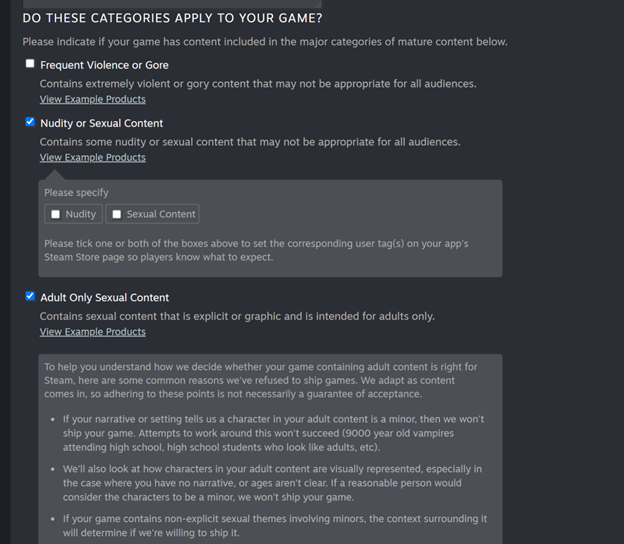The height and width of the screenshot is (544, 624).
Task: Check the Frequent Violence or Gore checkbox
Action: 30,64
